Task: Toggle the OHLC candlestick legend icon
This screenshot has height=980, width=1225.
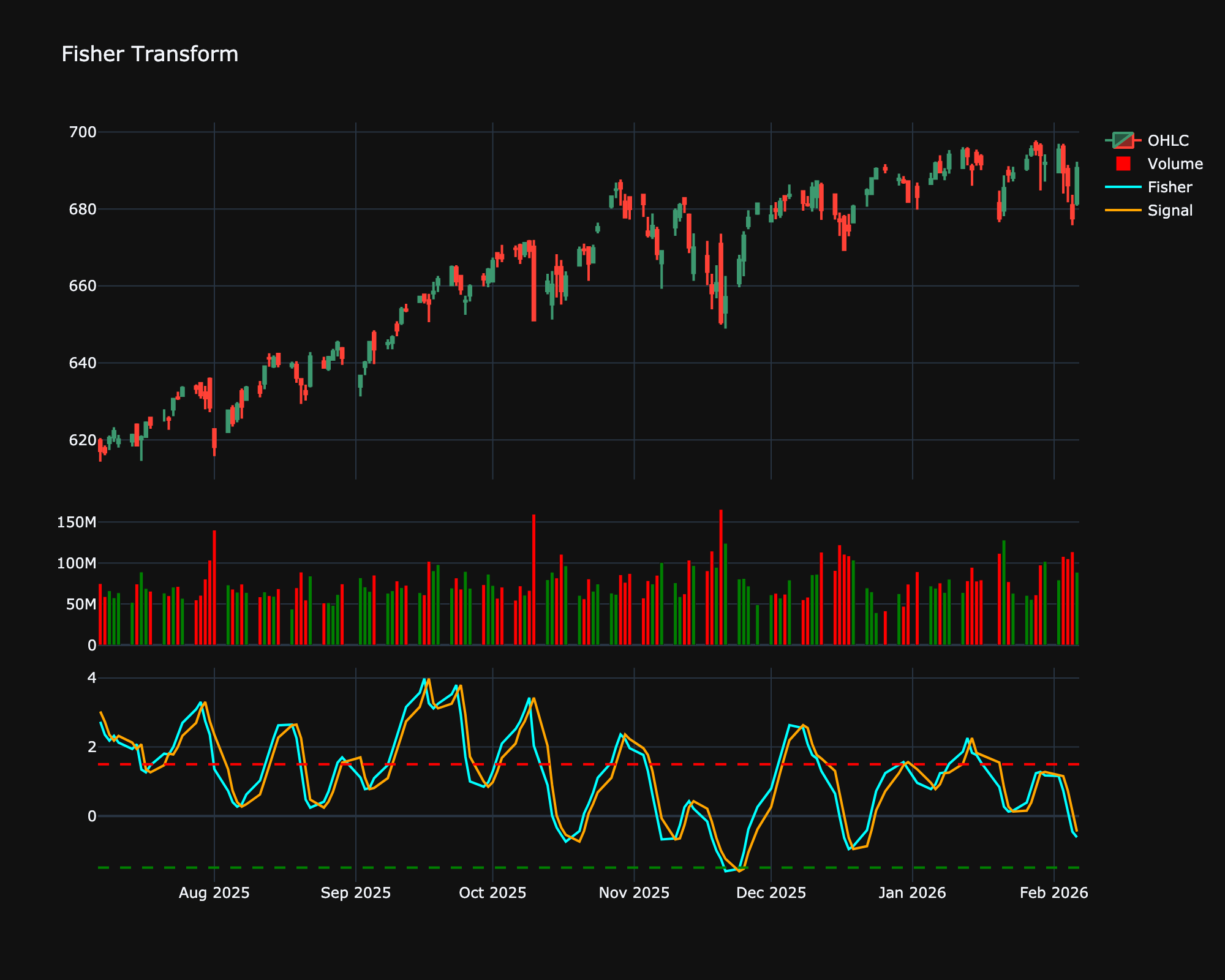Action: [x=1123, y=140]
